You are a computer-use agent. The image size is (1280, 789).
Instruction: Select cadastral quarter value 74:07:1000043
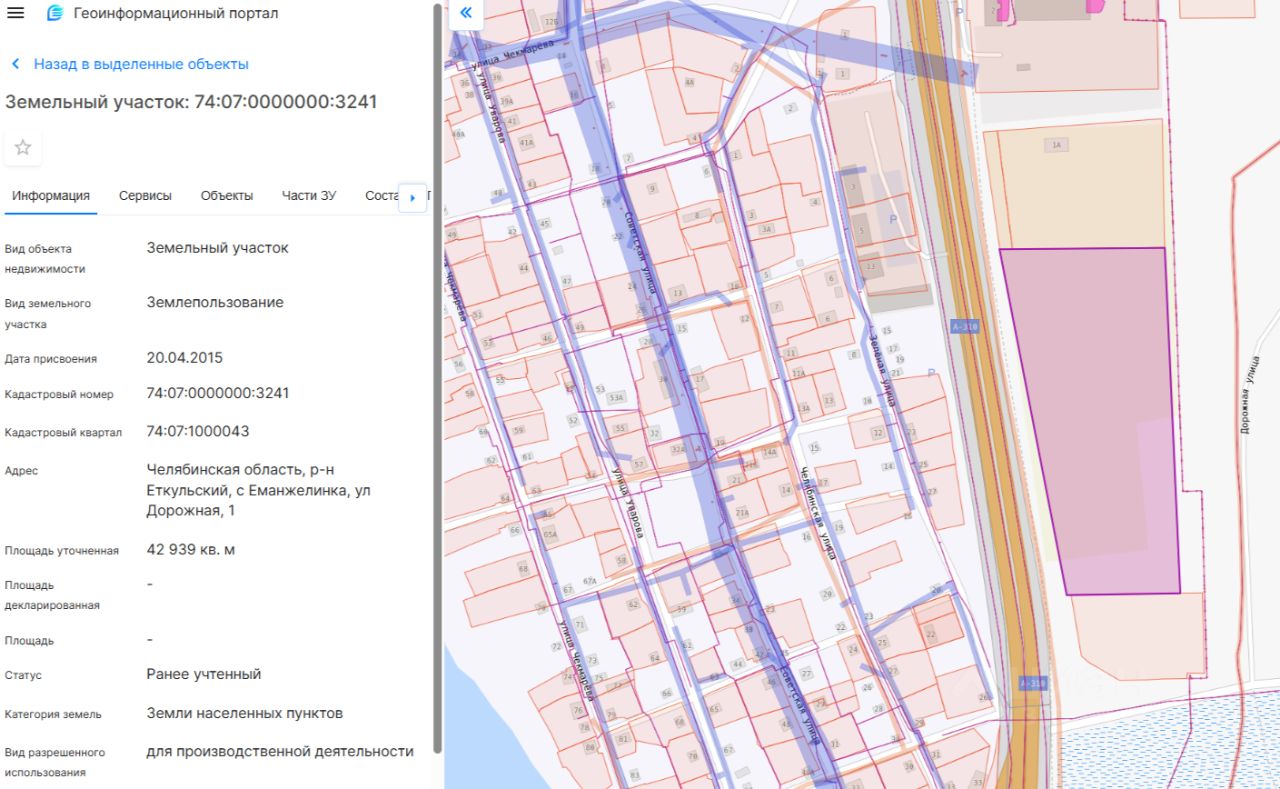coord(198,432)
